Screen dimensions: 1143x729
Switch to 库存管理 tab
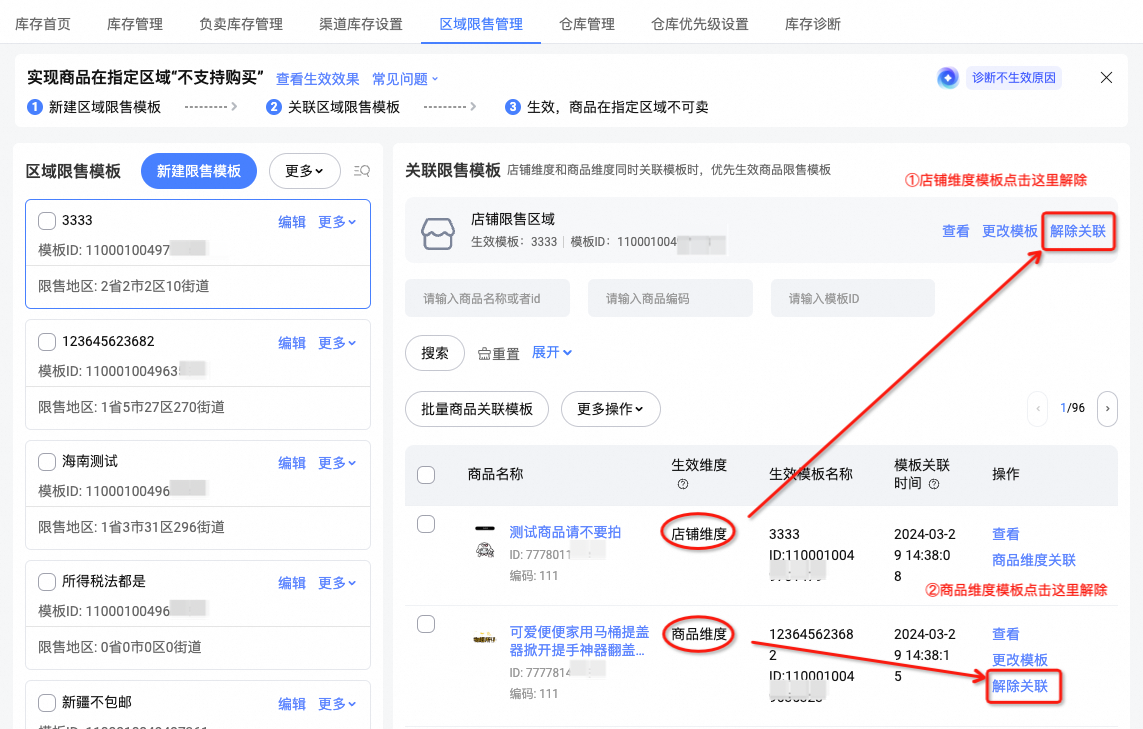click(x=135, y=24)
